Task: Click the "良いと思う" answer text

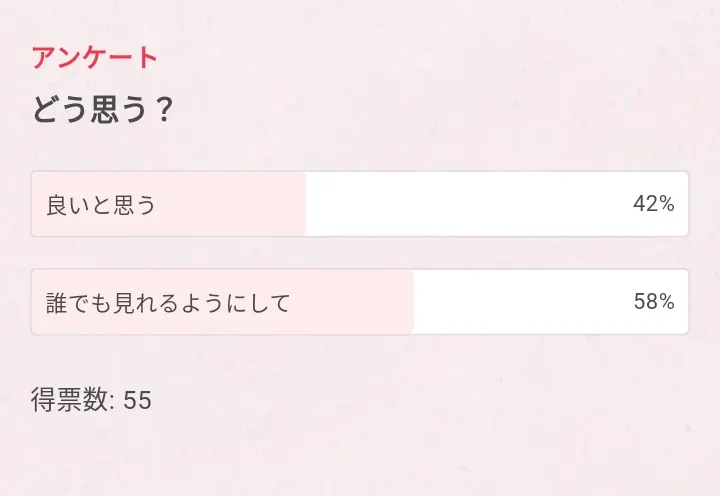Action: [101, 205]
